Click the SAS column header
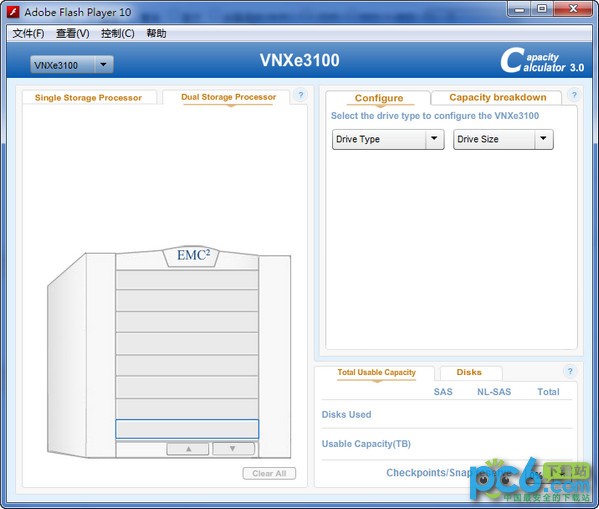The width and height of the screenshot is (599, 509). pyautogui.click(x=443, y=392)
